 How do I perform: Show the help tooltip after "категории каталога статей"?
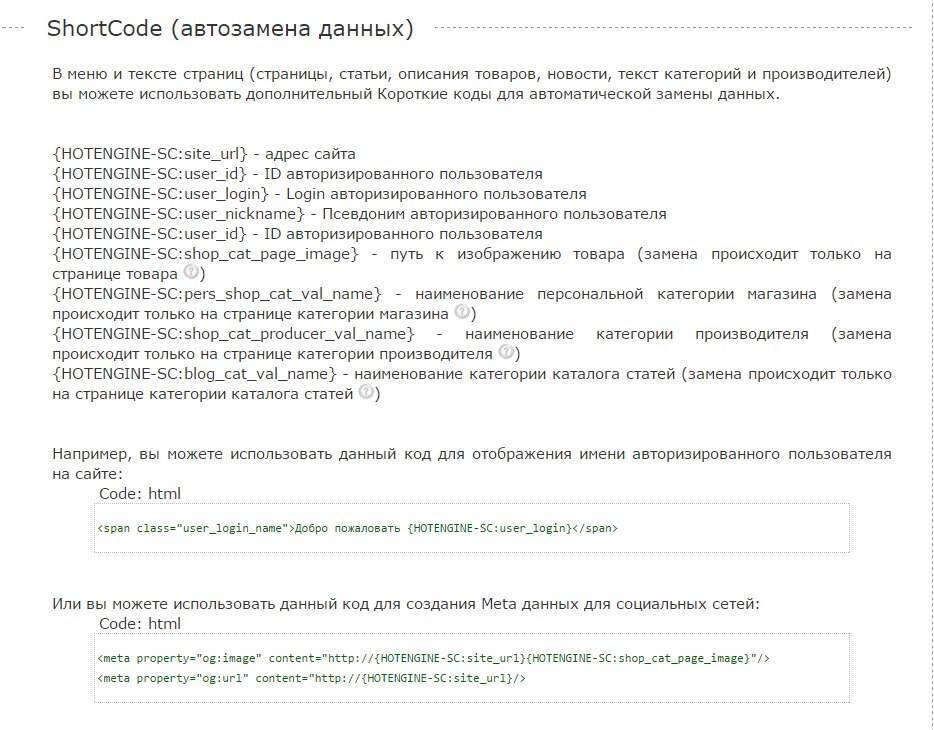coord(366,392)
